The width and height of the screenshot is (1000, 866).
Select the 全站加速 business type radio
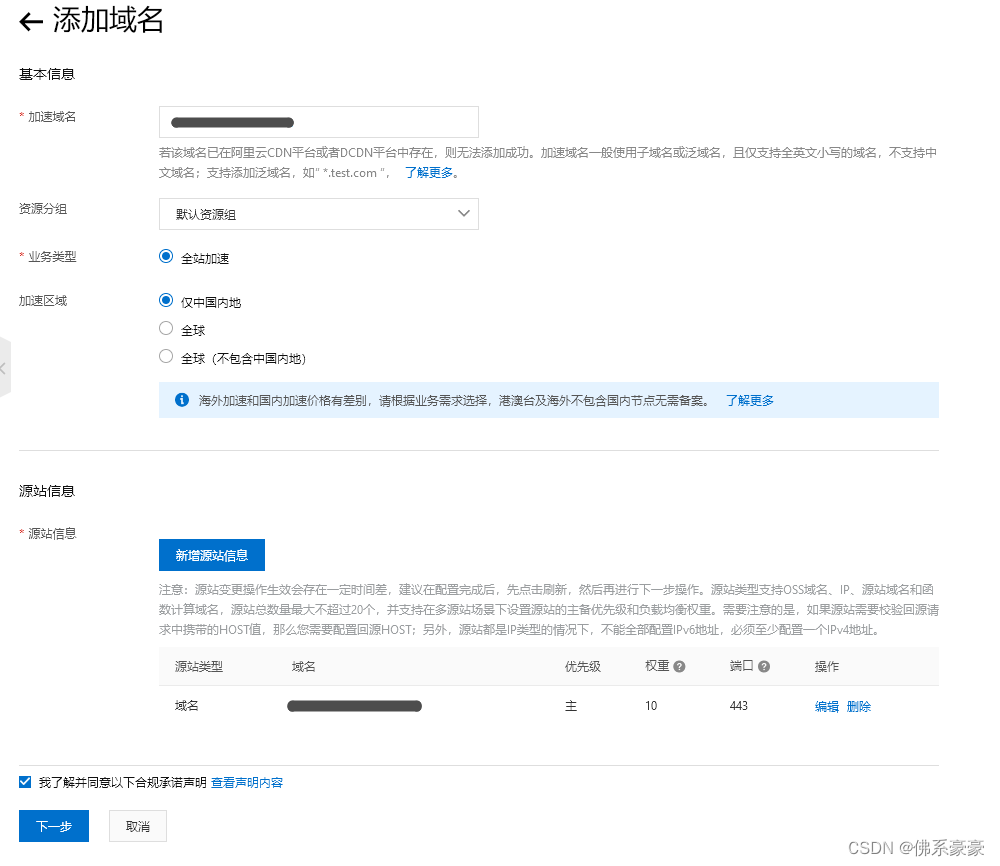tap(165, 256)
